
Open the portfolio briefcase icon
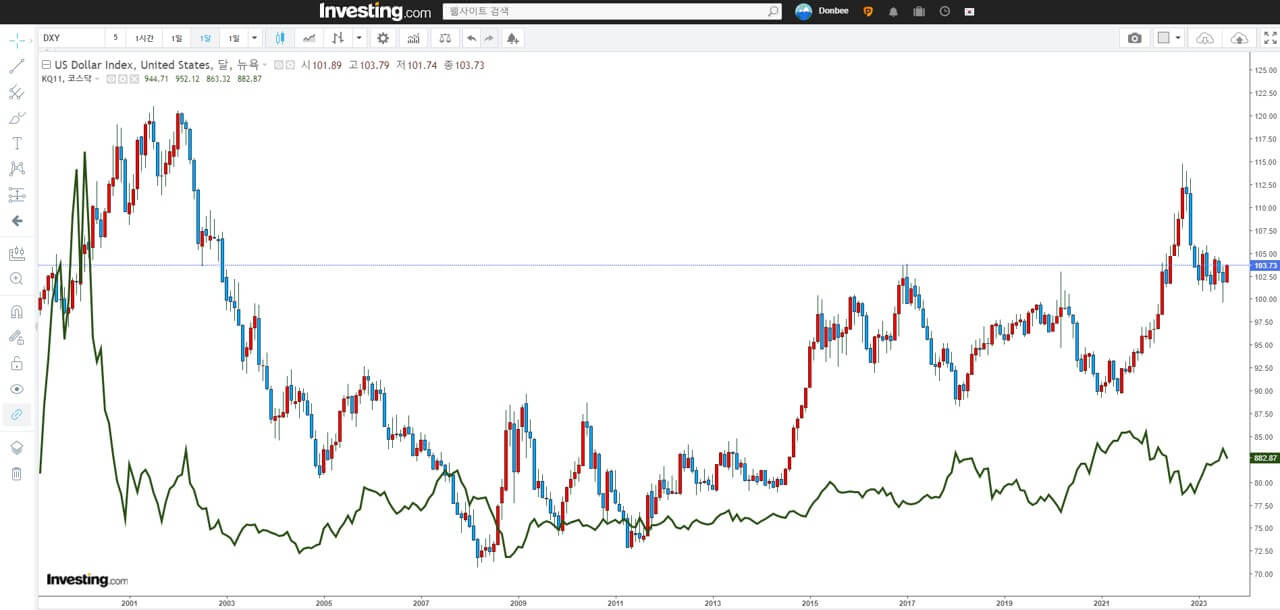point(919,11)
